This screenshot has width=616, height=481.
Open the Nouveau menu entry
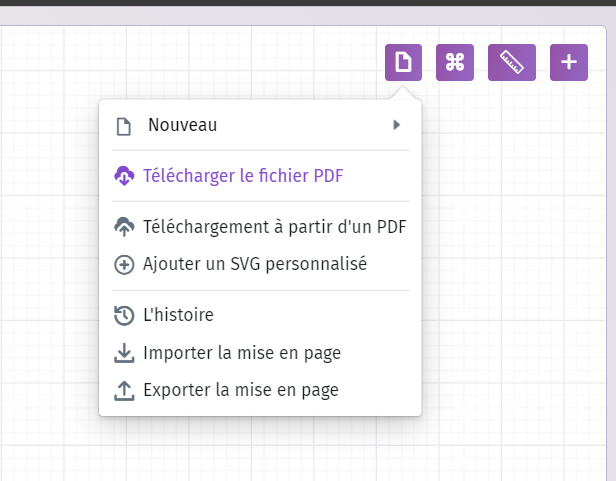[x=260, y=125]
